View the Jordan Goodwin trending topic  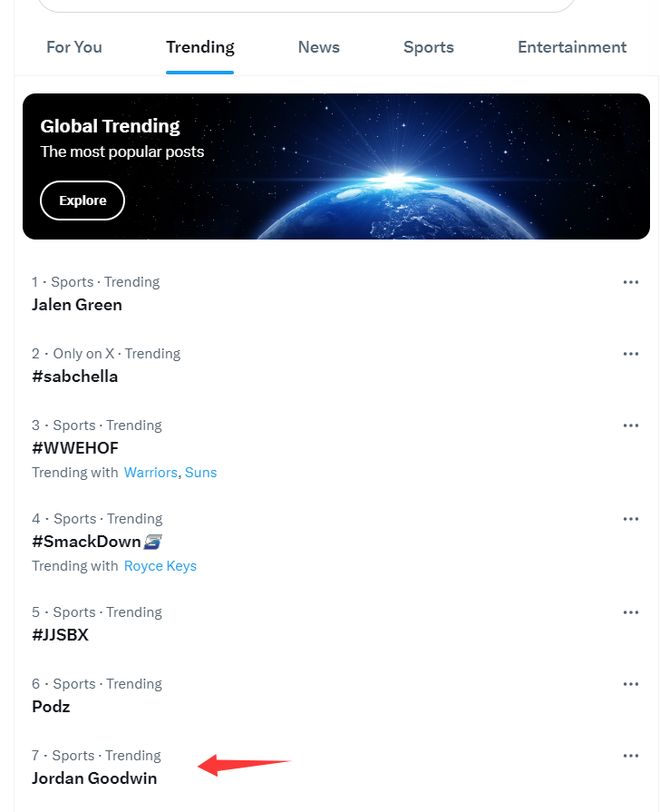tap(94, 778)
